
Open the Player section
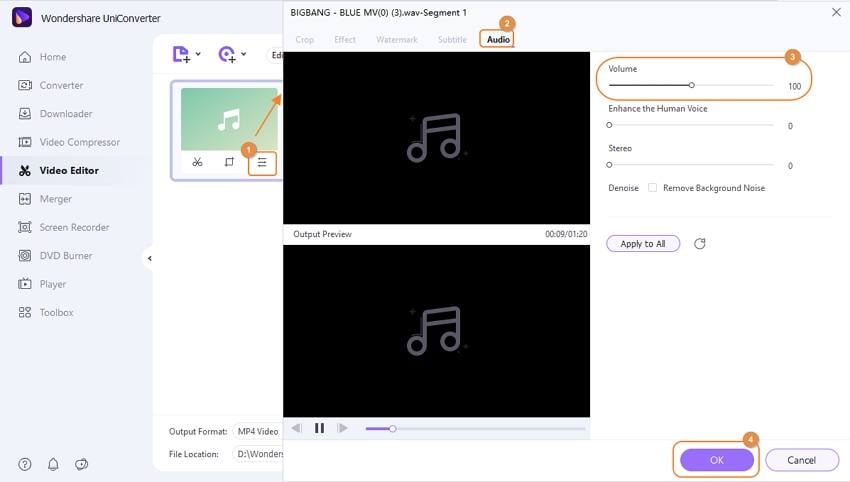tap(42, 284)
